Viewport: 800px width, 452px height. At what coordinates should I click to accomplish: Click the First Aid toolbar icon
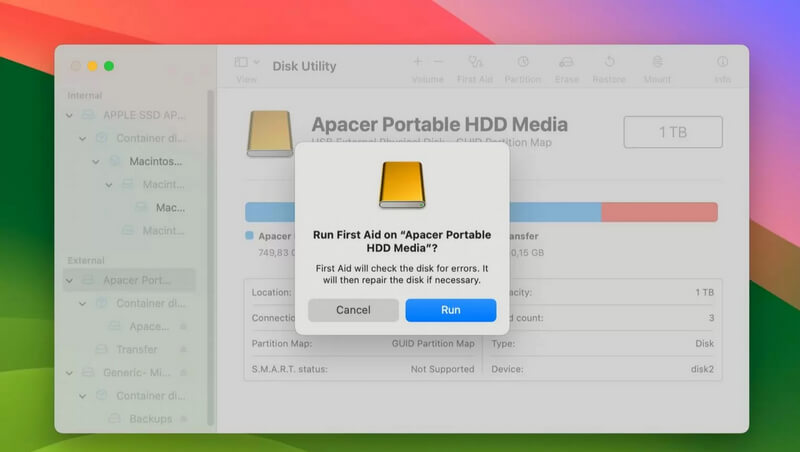475,63
